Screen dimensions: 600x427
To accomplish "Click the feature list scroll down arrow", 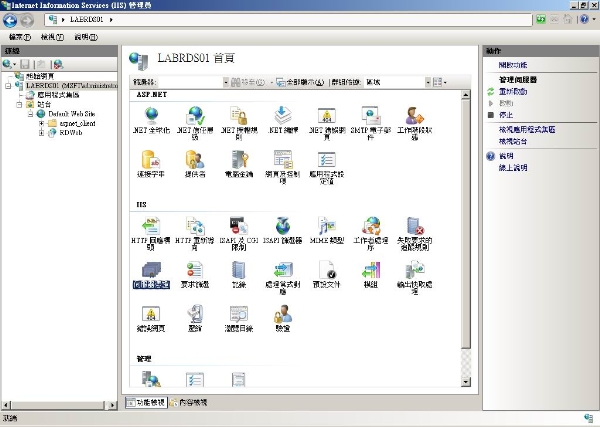I will 466,381.
